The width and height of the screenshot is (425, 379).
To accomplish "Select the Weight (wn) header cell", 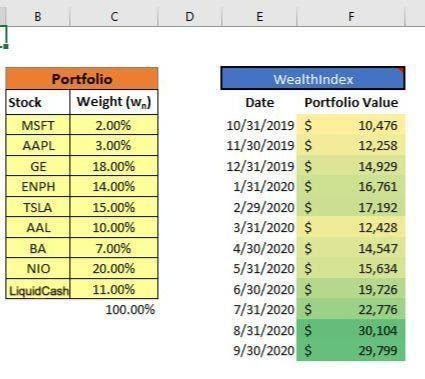I will [114, 102].
